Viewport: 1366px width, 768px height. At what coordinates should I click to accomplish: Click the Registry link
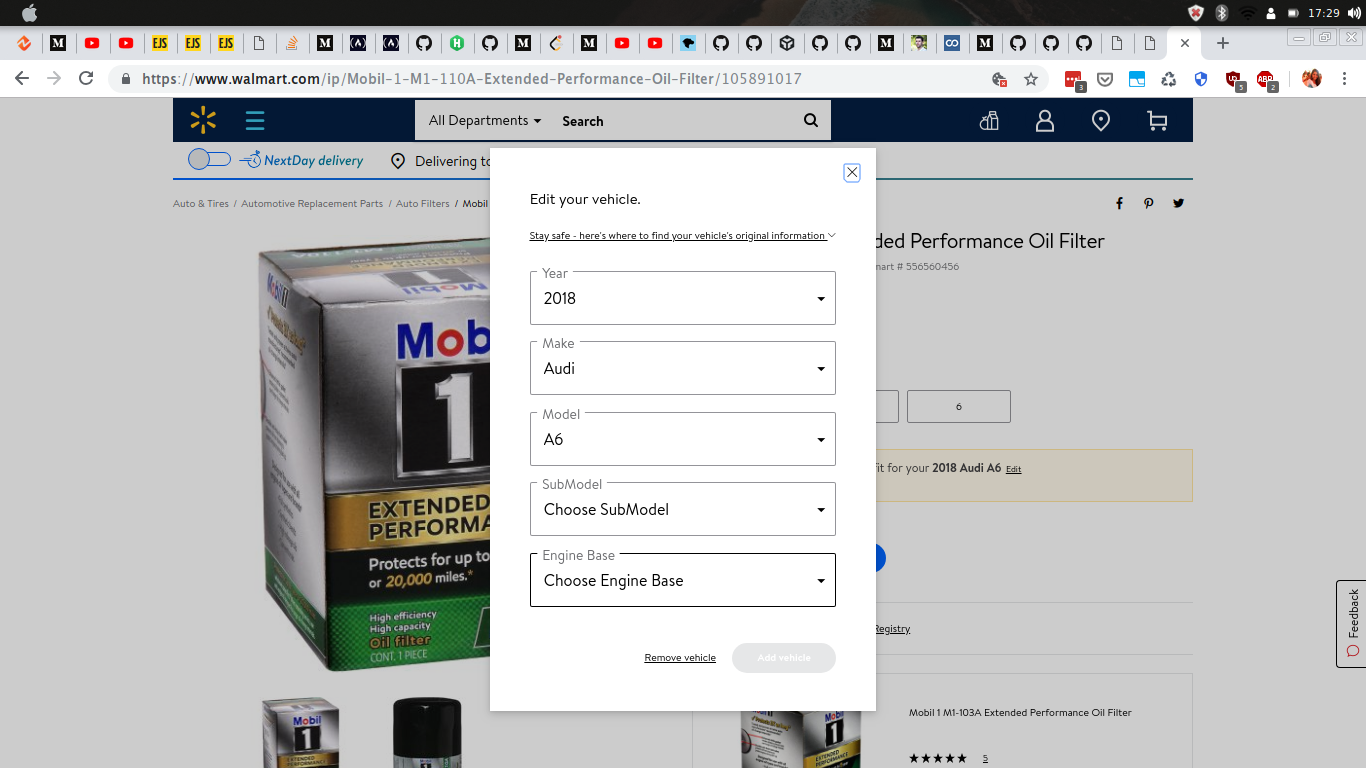coord(892,629)
